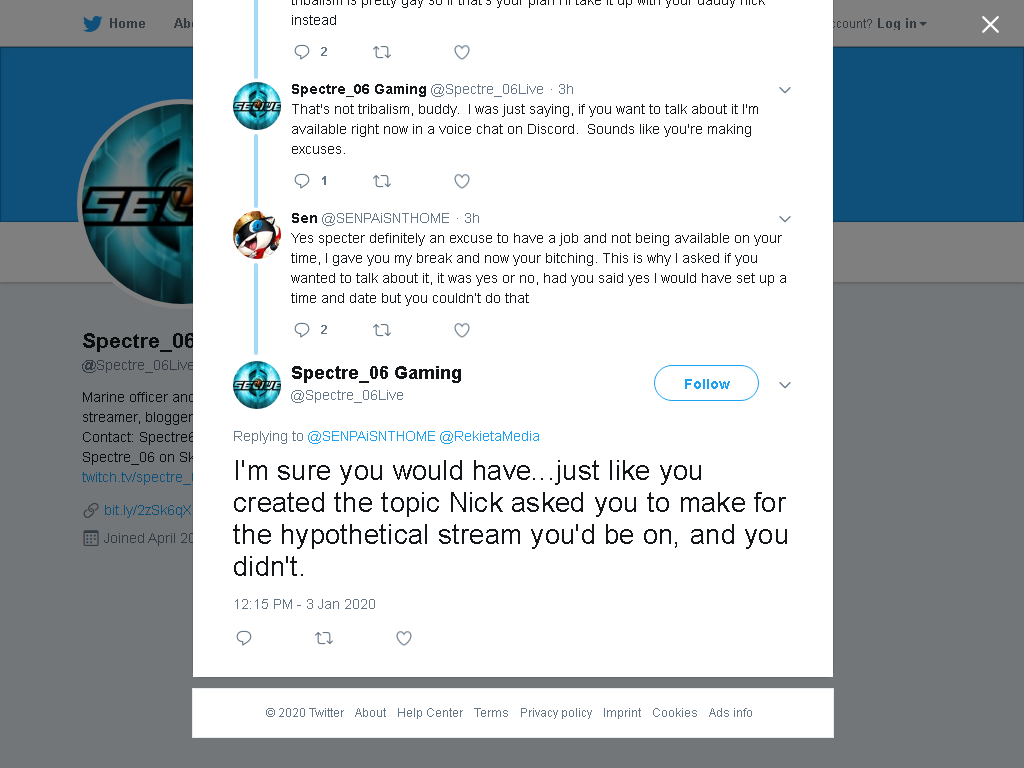Like the tweet about Discord voice chat
1024x768 pixels.
click(x=462, y=182)
